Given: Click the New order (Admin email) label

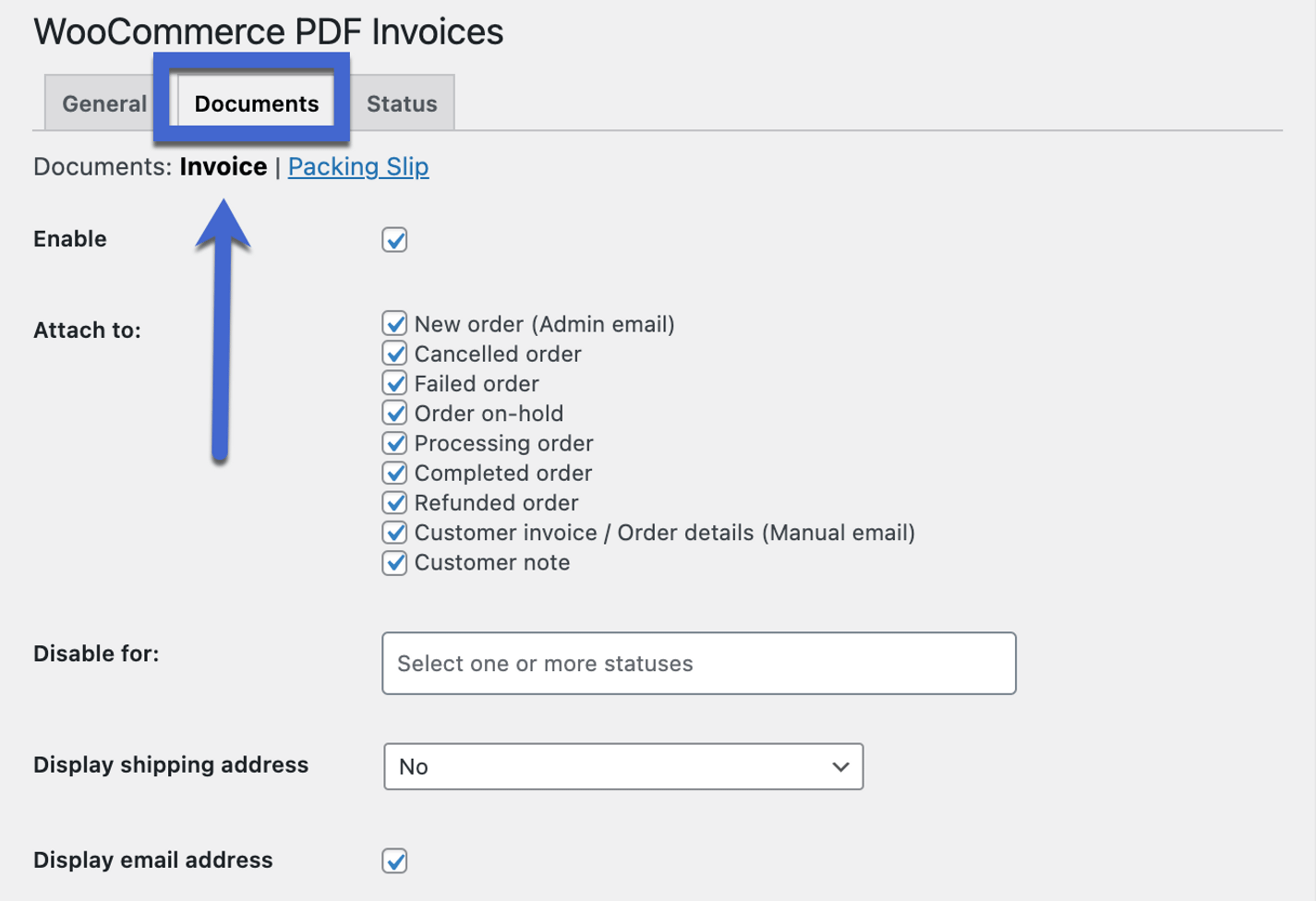Looking at the screenshot, I should (545, 324).
